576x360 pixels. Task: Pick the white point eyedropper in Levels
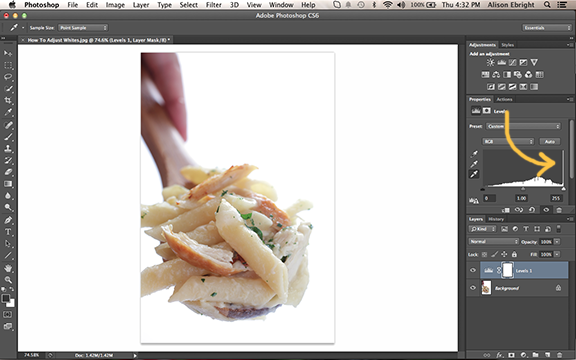474,174
